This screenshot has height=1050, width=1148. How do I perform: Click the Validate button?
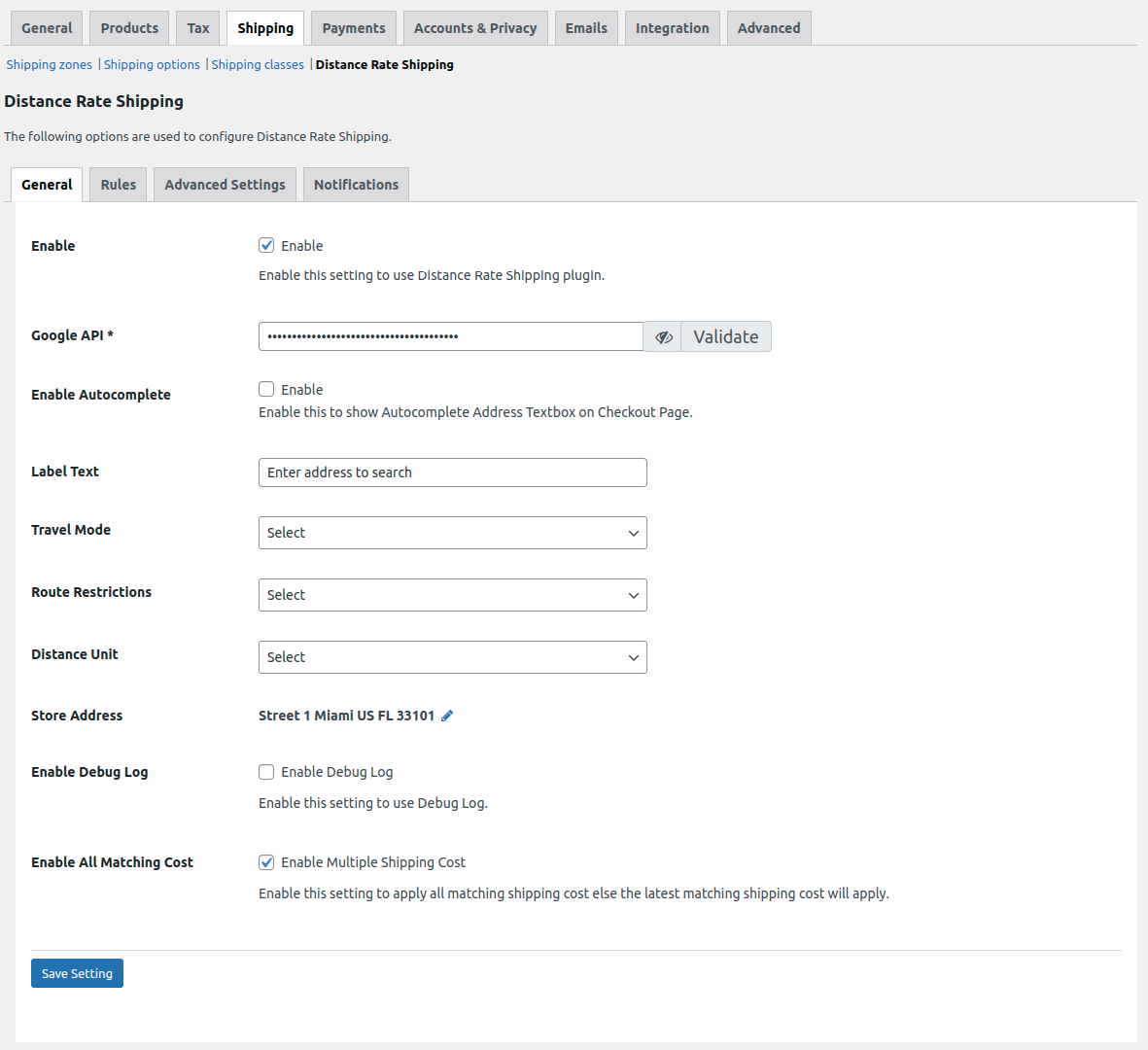[725, 336]
